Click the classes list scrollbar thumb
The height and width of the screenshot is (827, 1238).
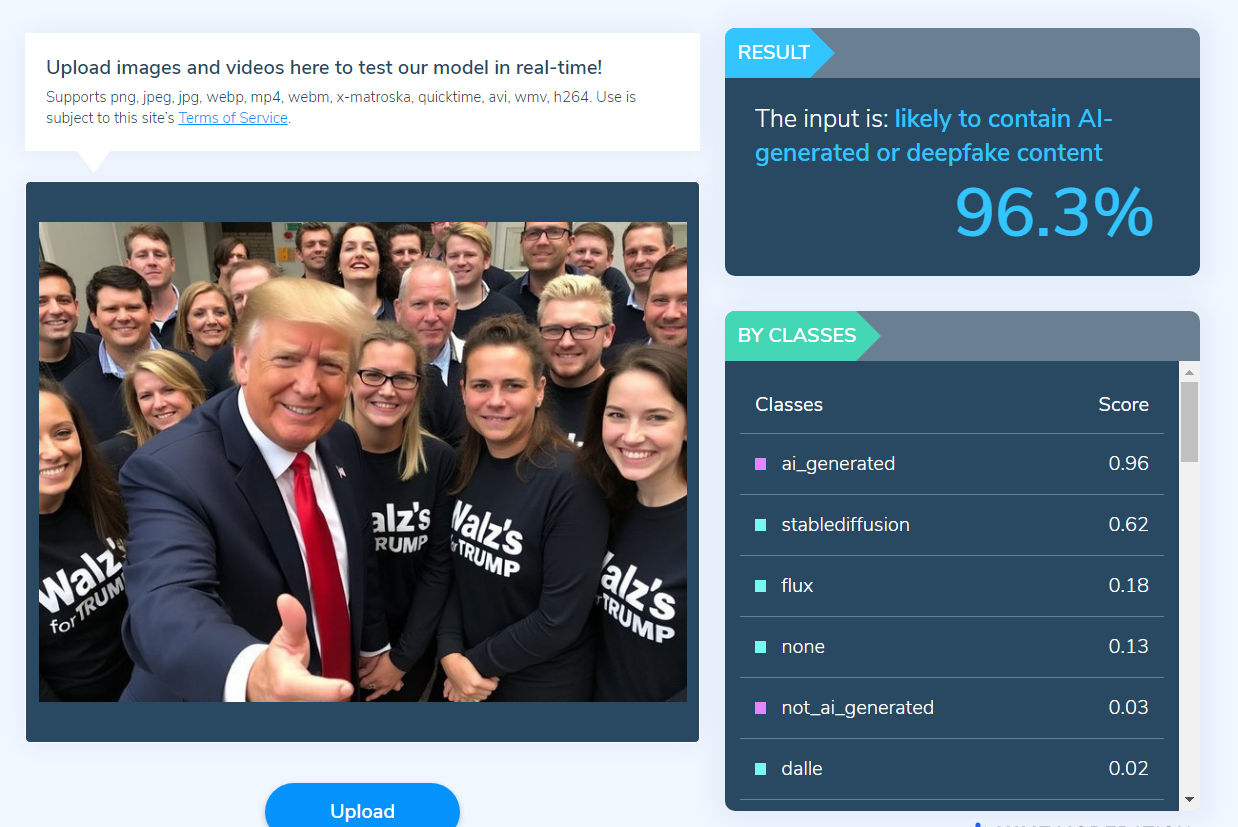pyautogui.click(x=1189, y=422)
